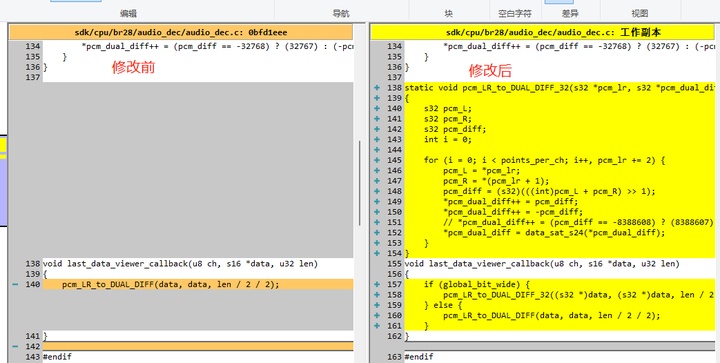Click the minus marker beside line 142
This screenshot has width=720, height=363.
15,346
